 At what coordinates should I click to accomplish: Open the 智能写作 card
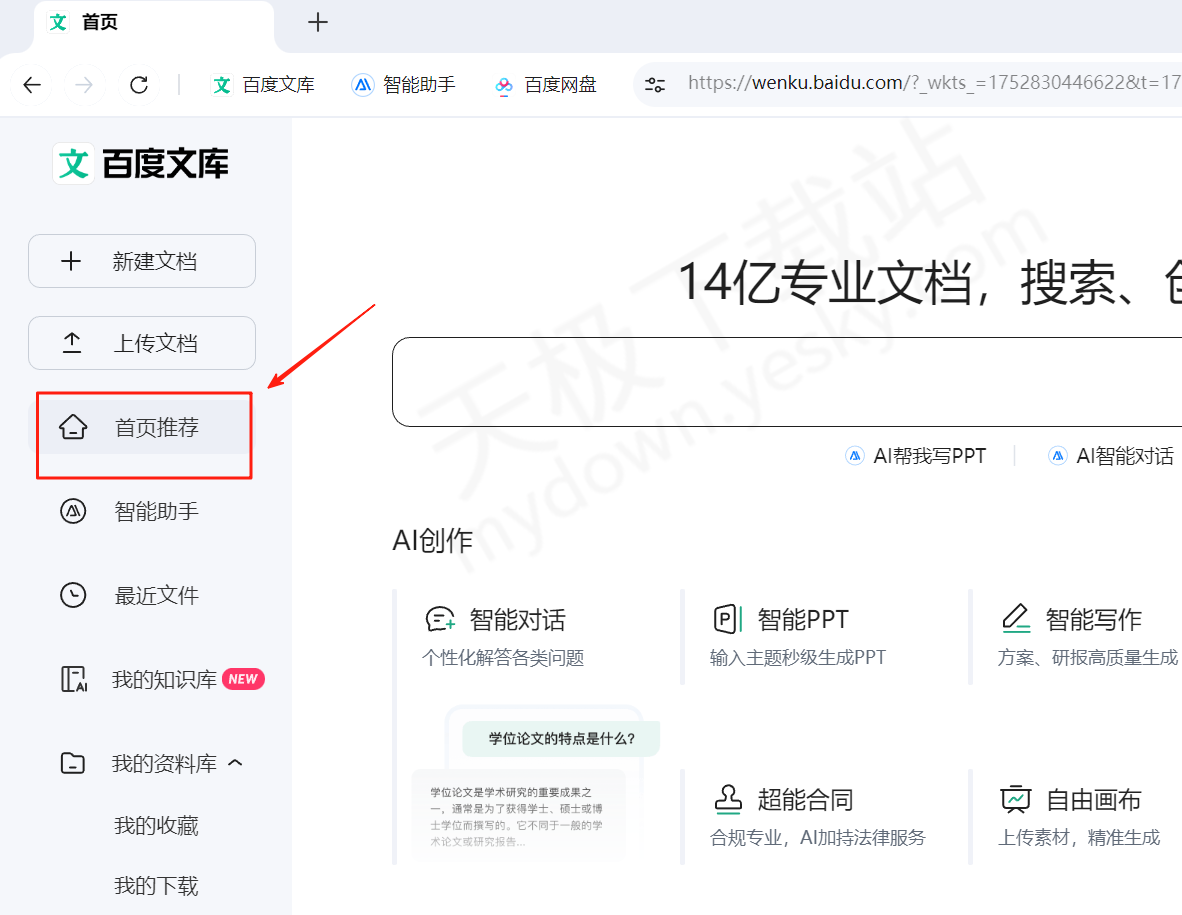1076,638
